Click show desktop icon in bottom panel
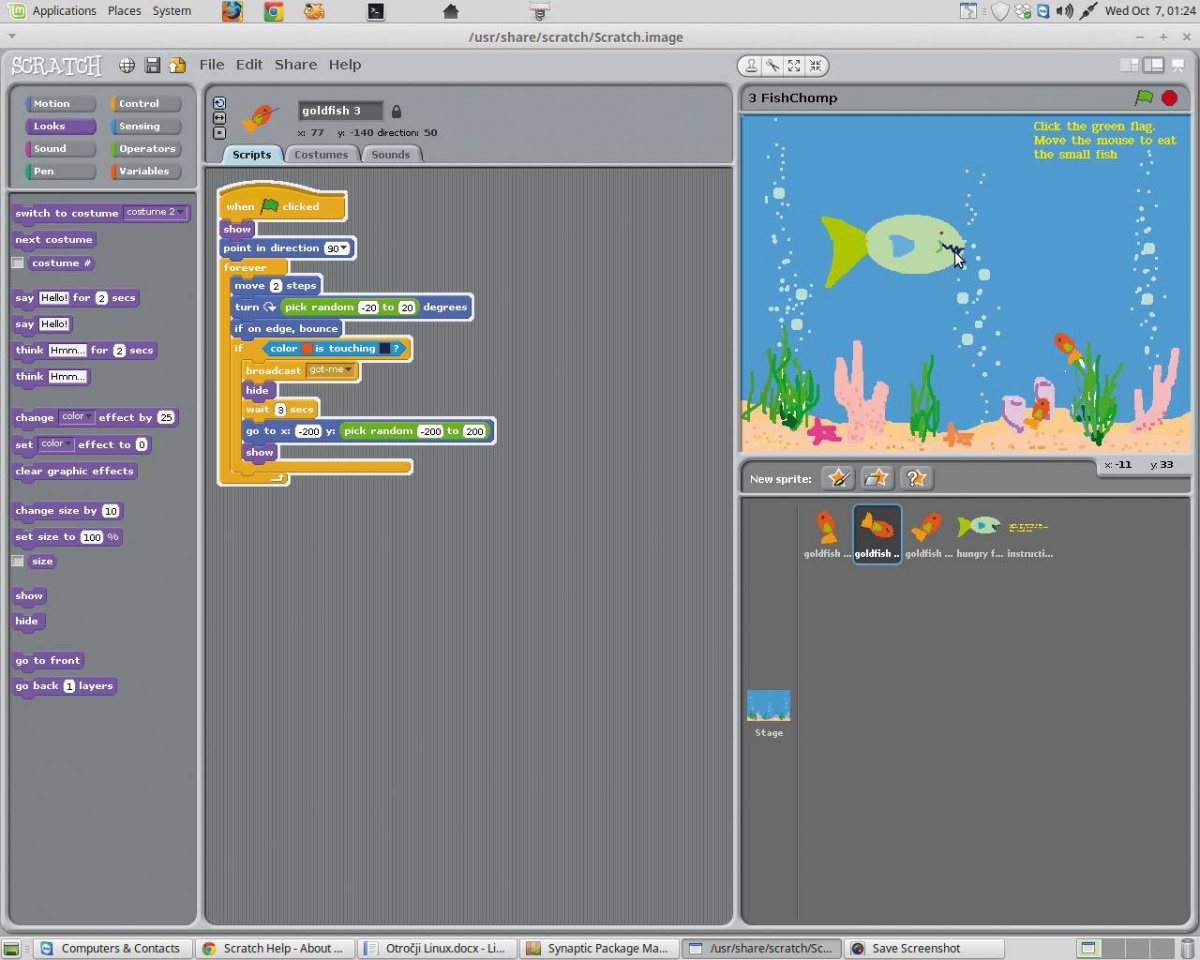This screenshot has height=960, width=1200. [11, 948]
